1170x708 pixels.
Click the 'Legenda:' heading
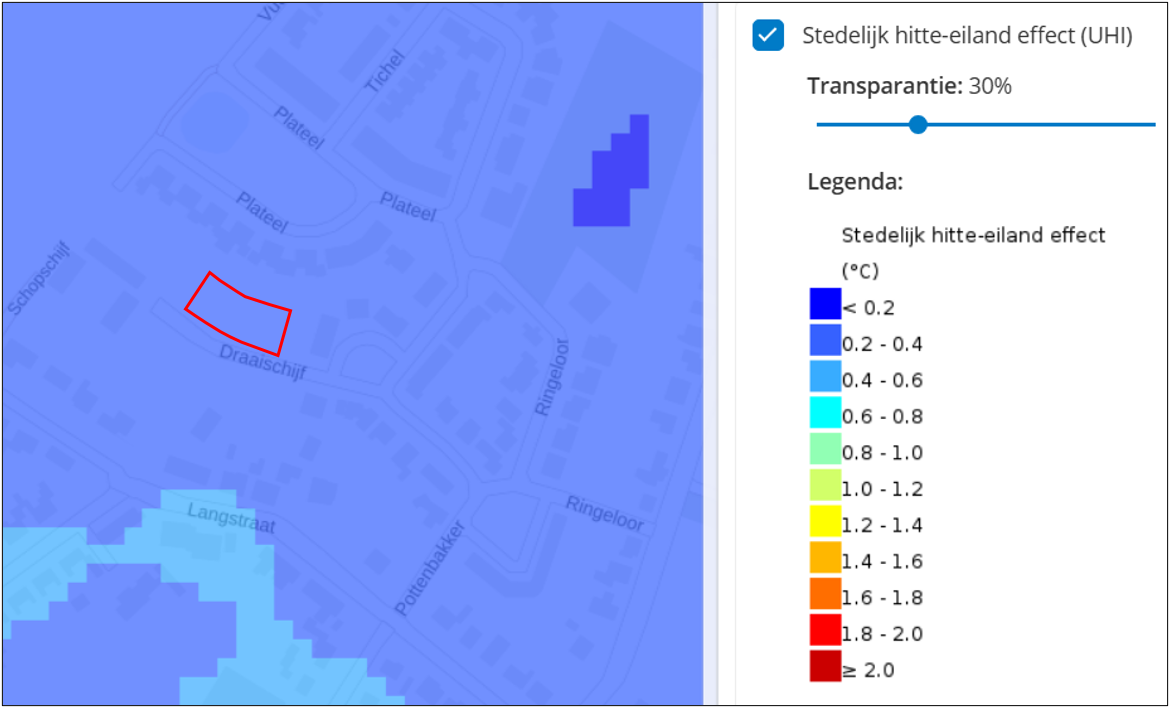[855, 182]
